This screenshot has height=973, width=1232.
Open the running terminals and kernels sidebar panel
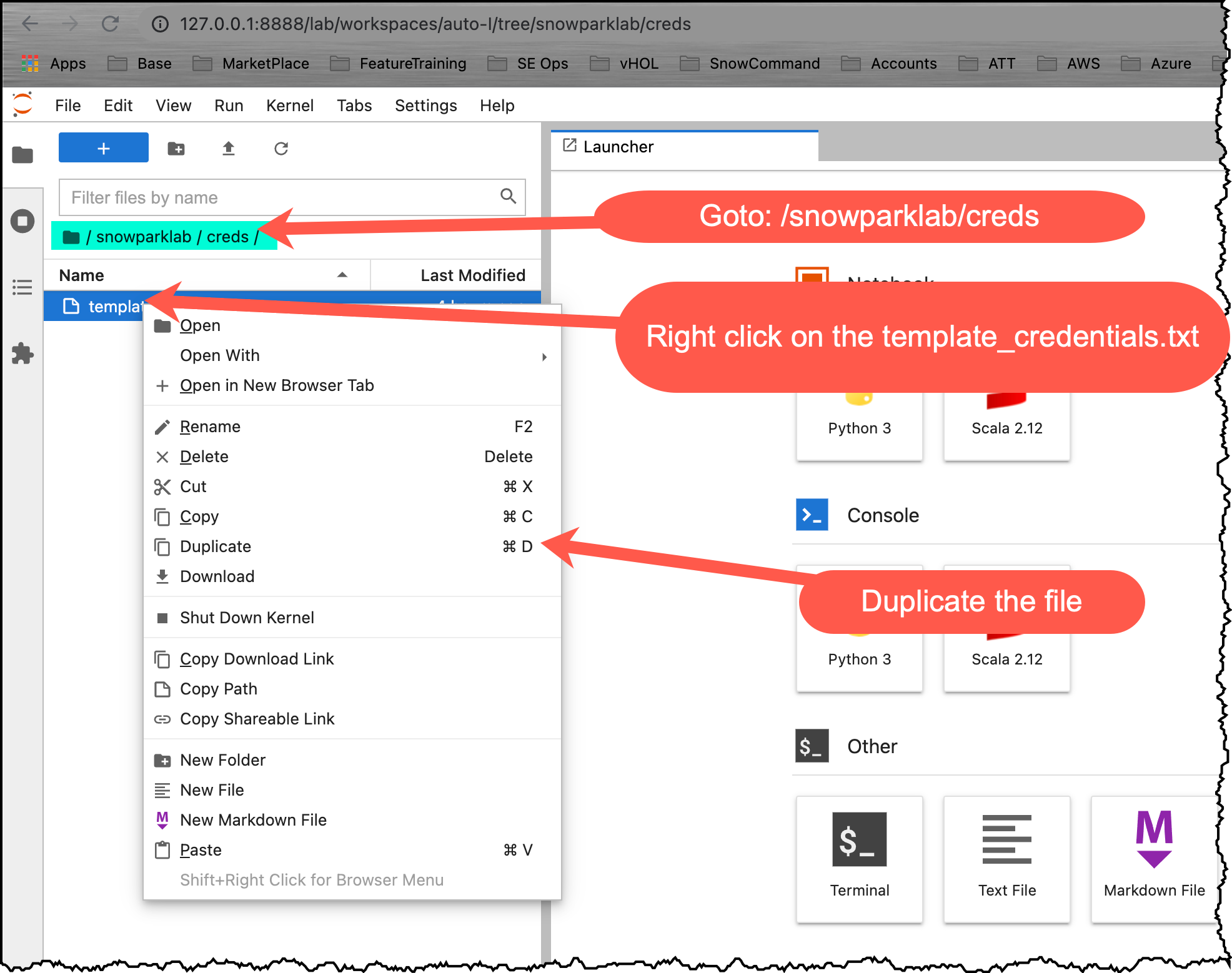[22, 220]
